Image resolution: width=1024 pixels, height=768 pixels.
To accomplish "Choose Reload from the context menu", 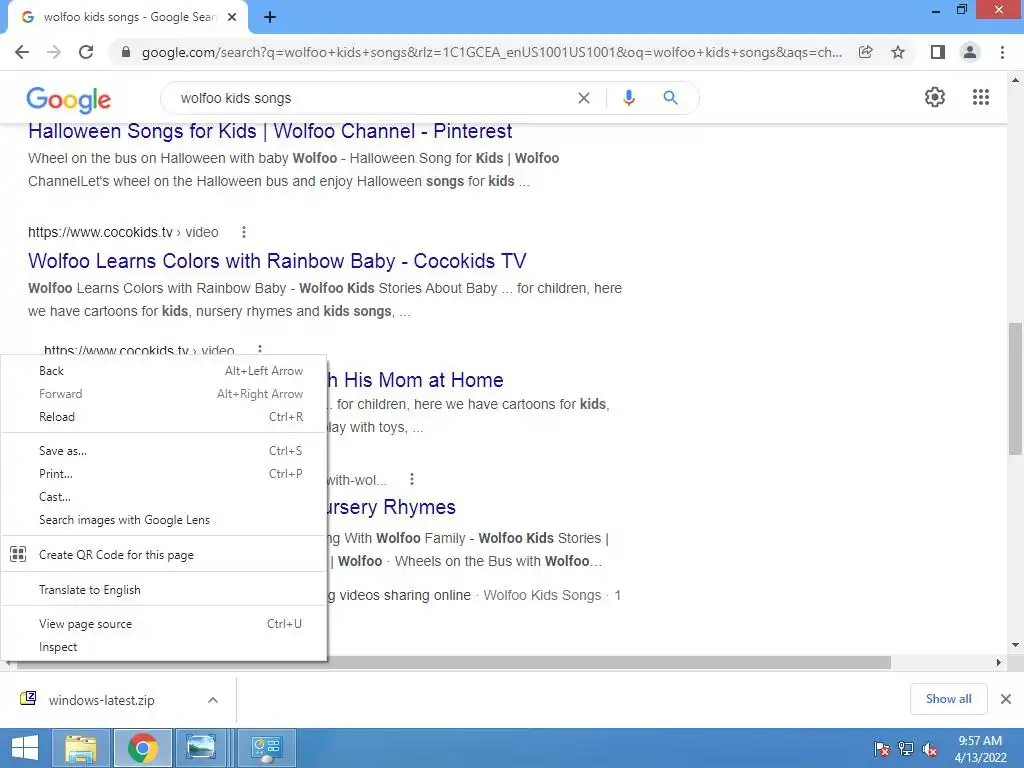I will click(164, 417).
